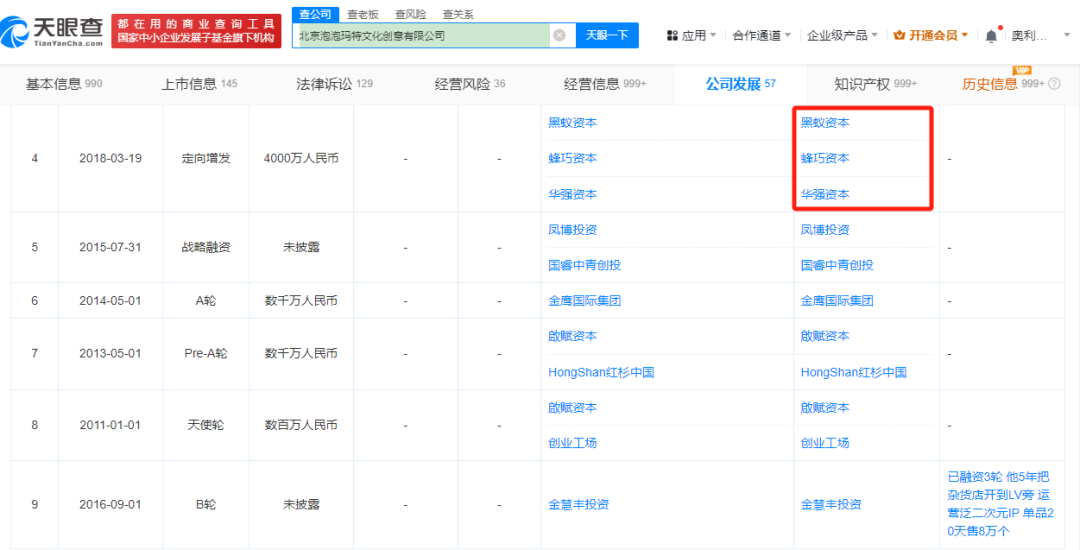This screenshot has height=550, width=1080.
Task: Switch to the 查关系 search tab
Action: pyautogui.click(x=457, y=14)
